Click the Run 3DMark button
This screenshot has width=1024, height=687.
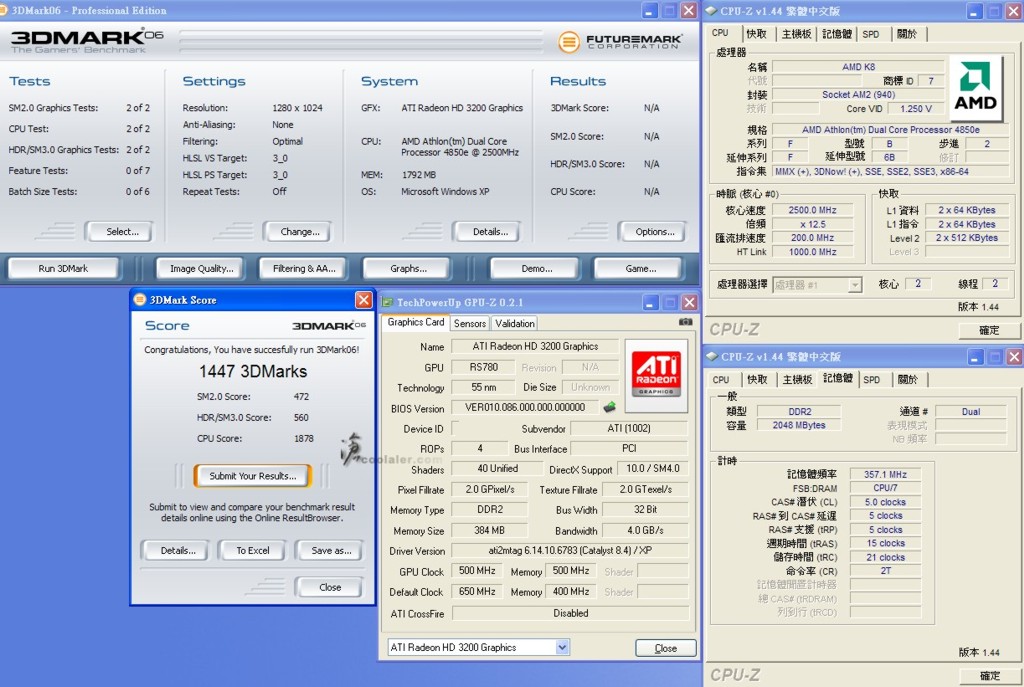click(x=63, y=268)
